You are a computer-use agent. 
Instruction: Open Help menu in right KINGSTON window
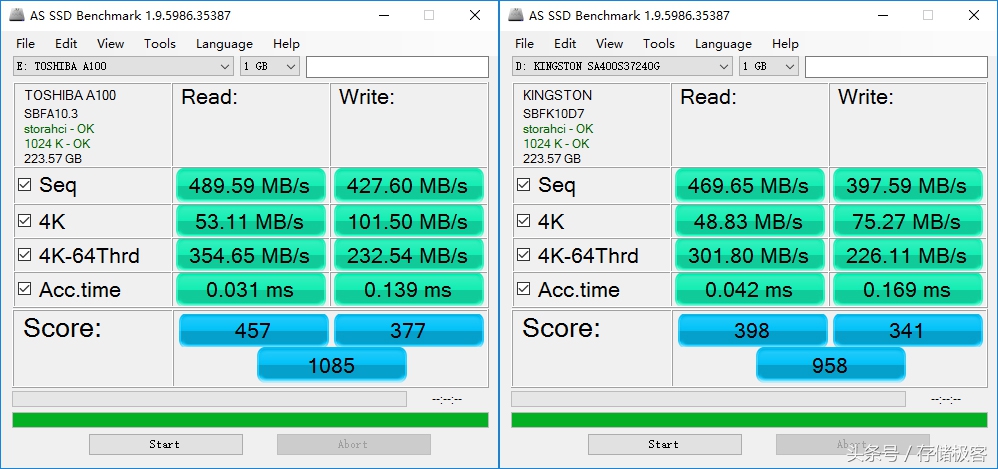[x=785, y=43]
